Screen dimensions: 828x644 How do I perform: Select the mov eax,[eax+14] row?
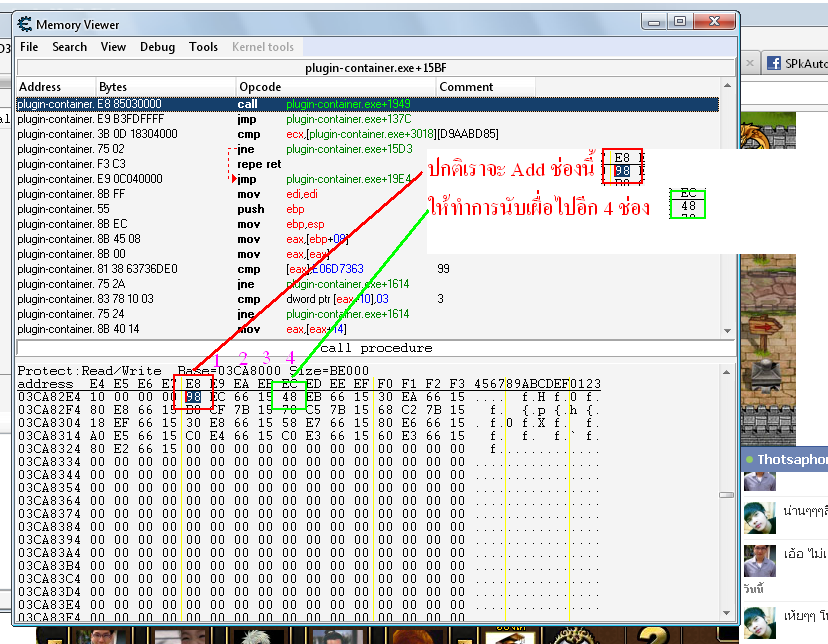tap(368, 329)
